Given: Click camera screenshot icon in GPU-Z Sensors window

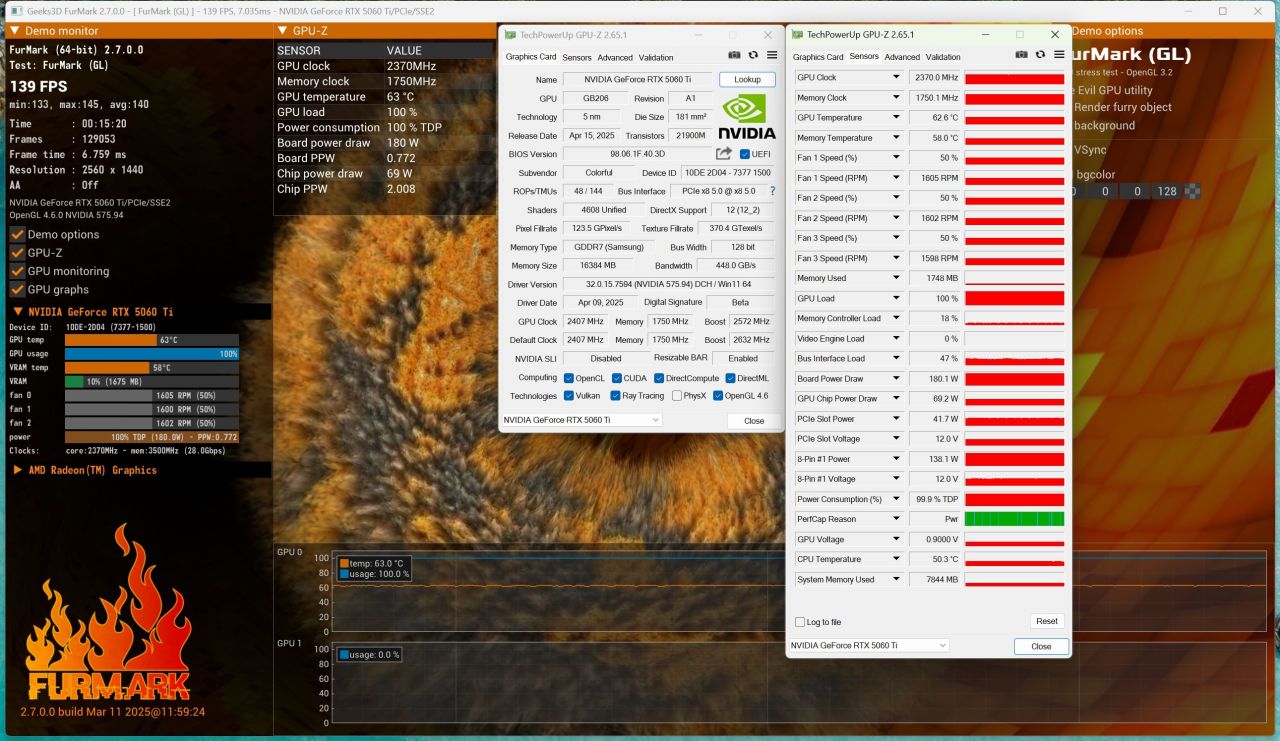Looking at the screenshot, I should click(x=1021, y=56).
